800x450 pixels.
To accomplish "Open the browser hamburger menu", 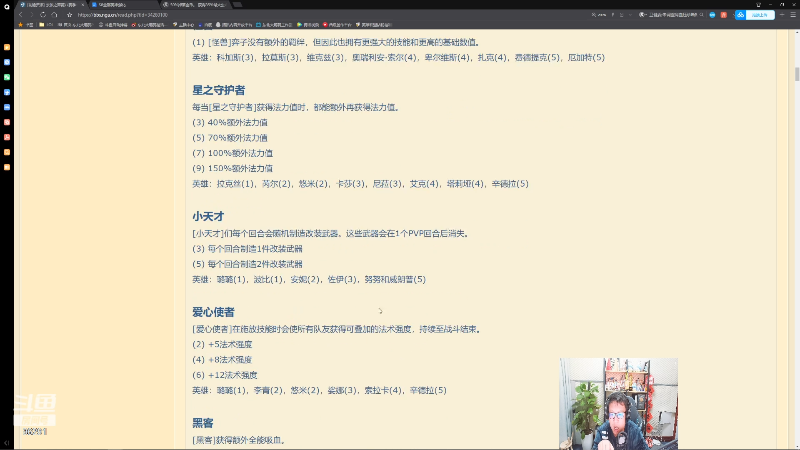I will (793, 15).
